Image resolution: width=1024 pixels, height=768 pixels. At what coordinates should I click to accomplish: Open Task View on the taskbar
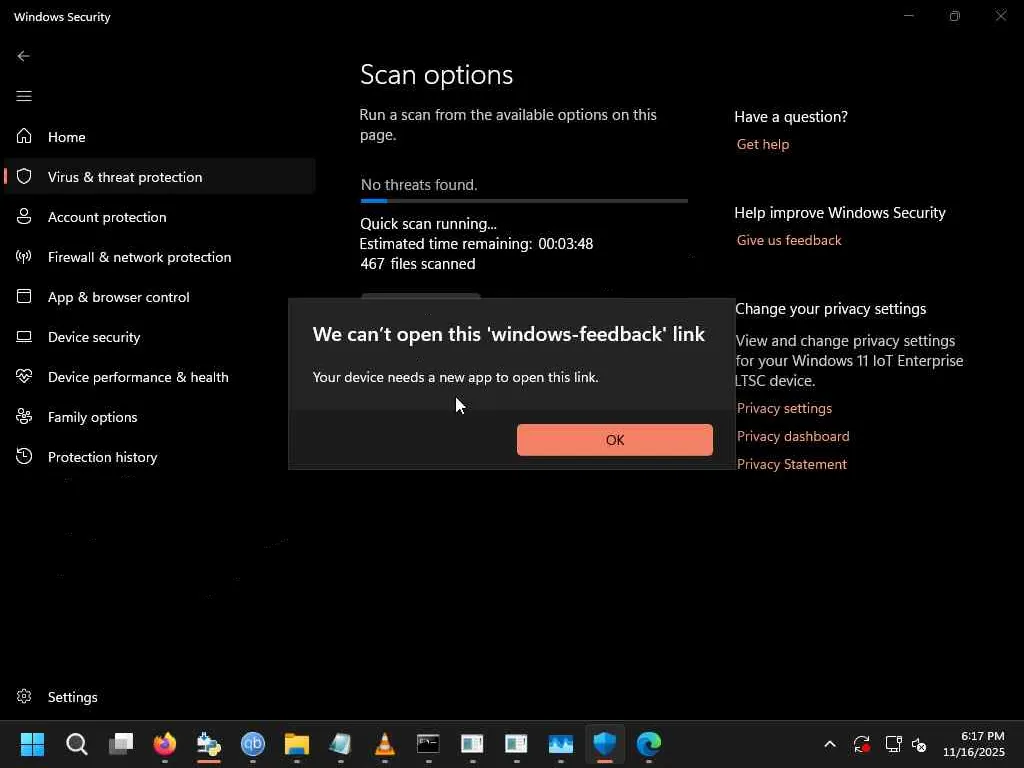point(121,743)
